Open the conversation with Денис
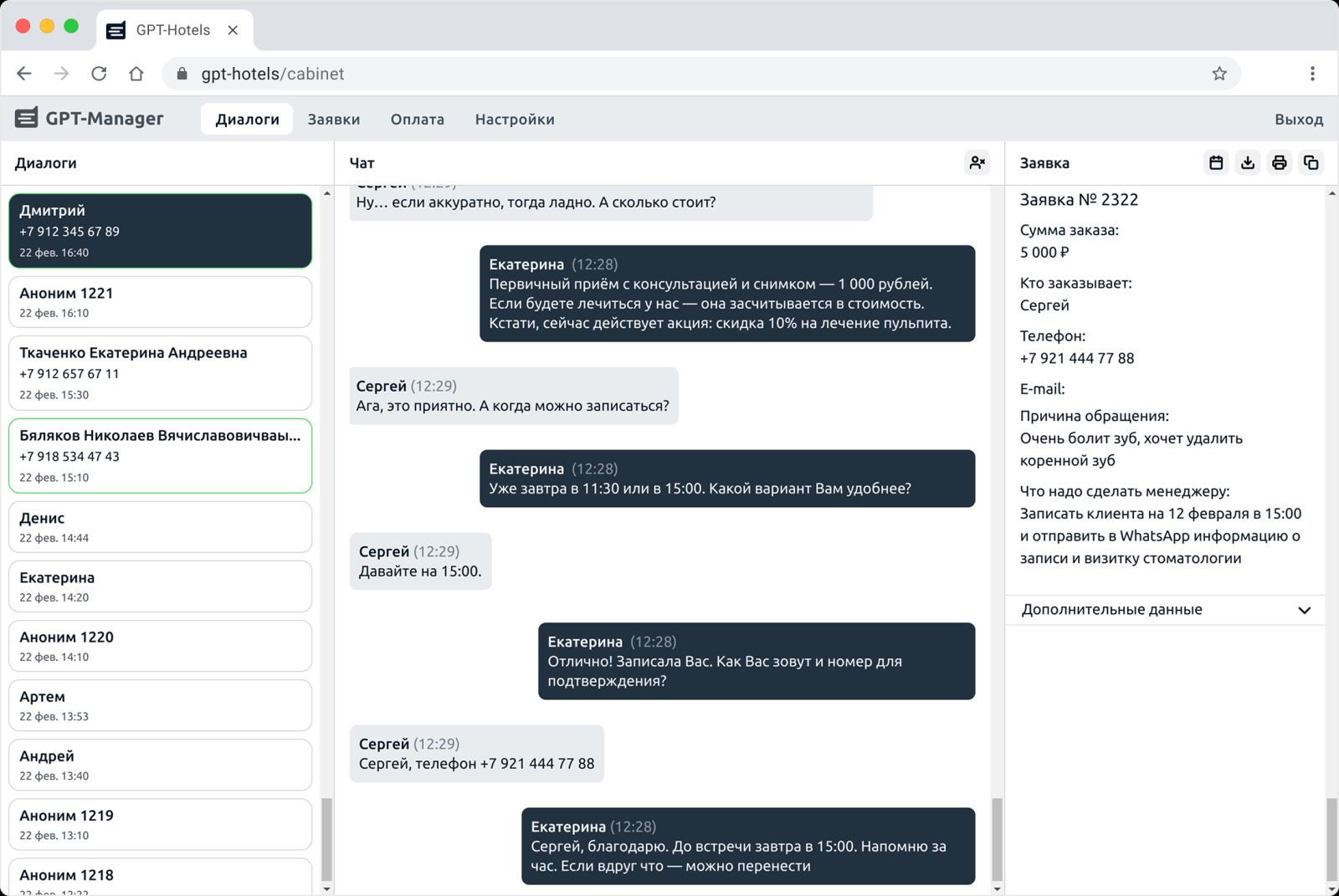The width and height of the screenshot is (1339, 896). click(x=160, y=527)
